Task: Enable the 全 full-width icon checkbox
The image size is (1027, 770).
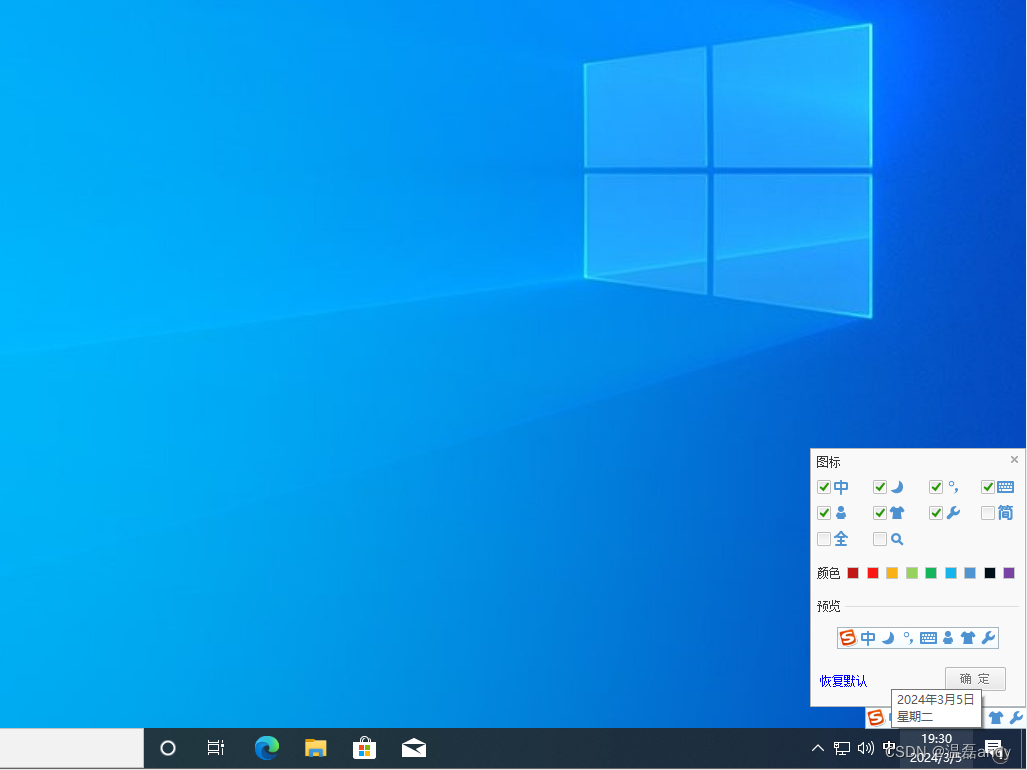Action: pos(824,539)
